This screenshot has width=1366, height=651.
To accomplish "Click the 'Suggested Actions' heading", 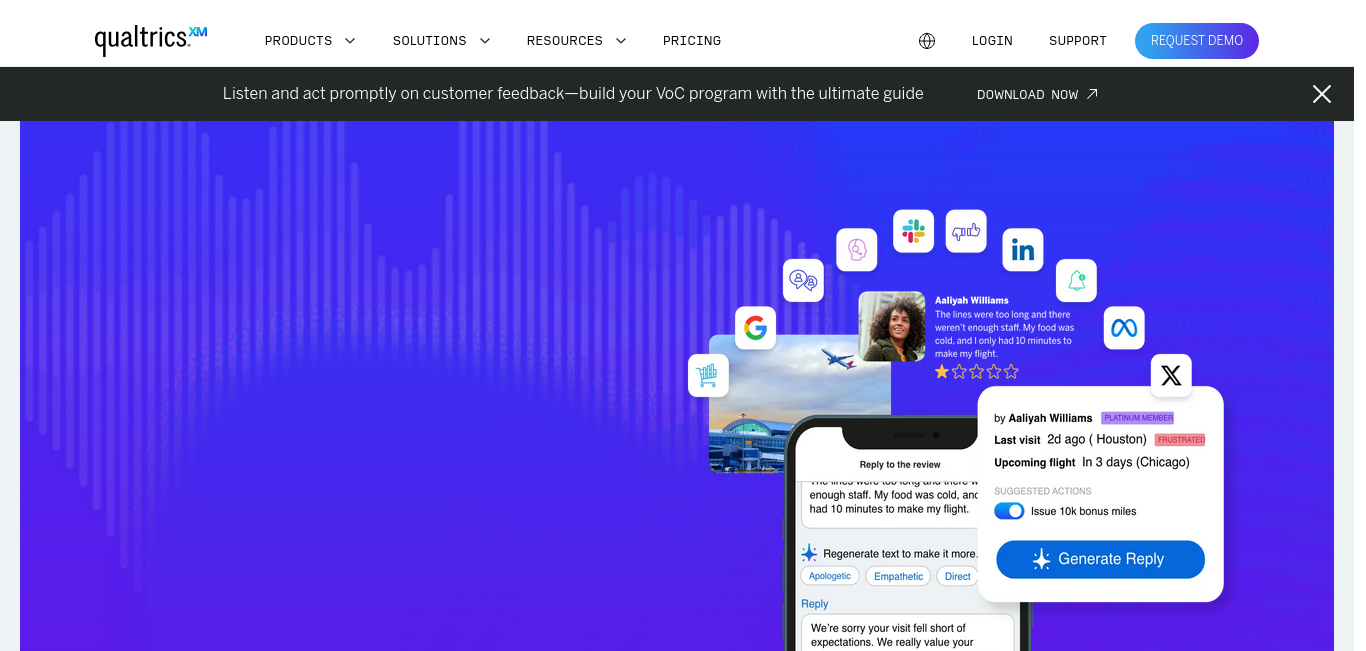I will tap(1043, 491).
